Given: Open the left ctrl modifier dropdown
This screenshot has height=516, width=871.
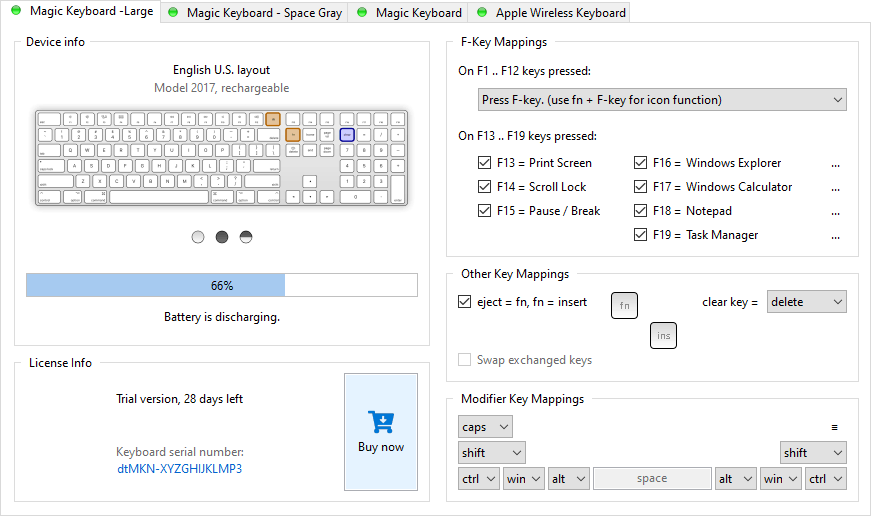Looking at the screenshot, I should click(479, 478).
